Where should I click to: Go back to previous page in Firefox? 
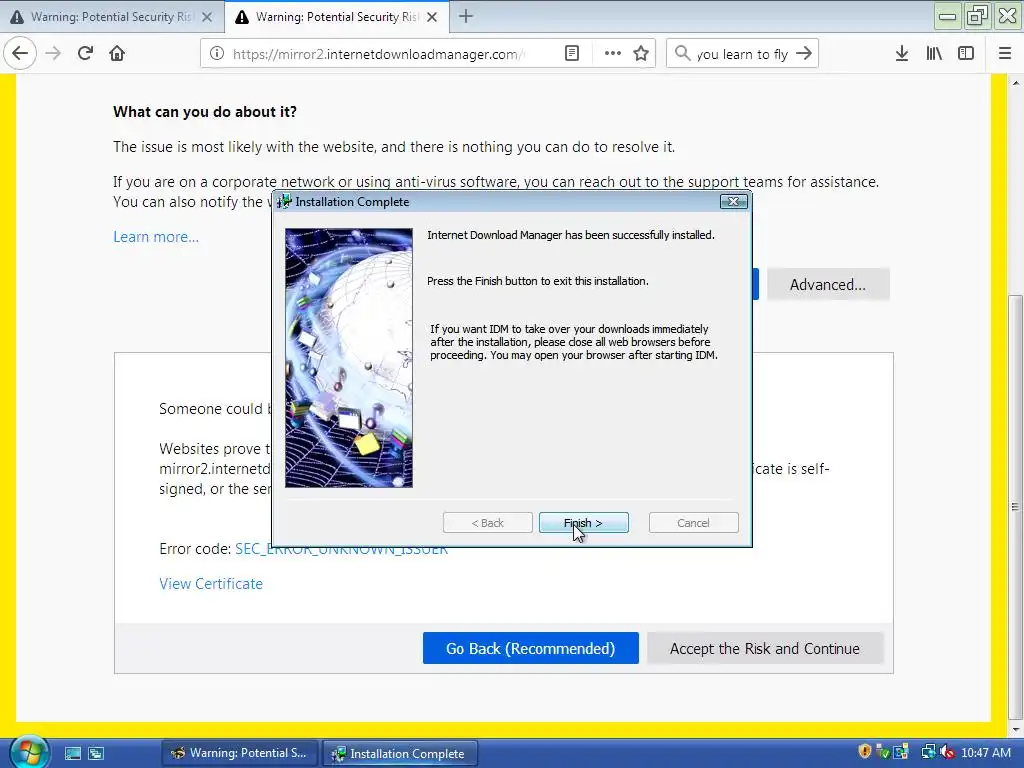20,53
